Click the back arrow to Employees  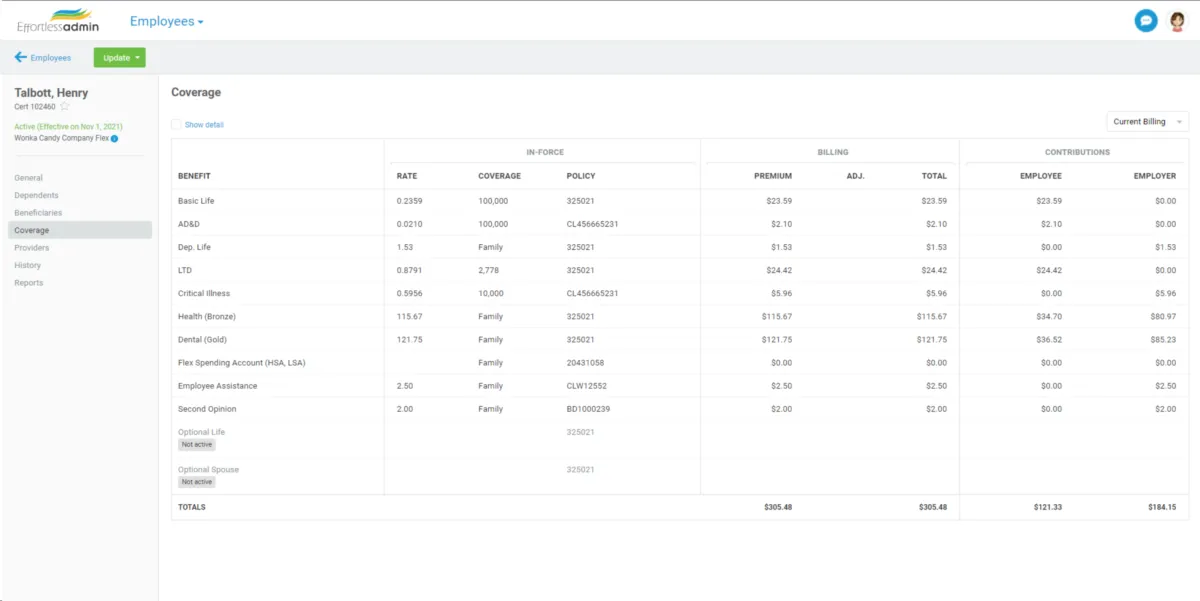click(20, 57)
